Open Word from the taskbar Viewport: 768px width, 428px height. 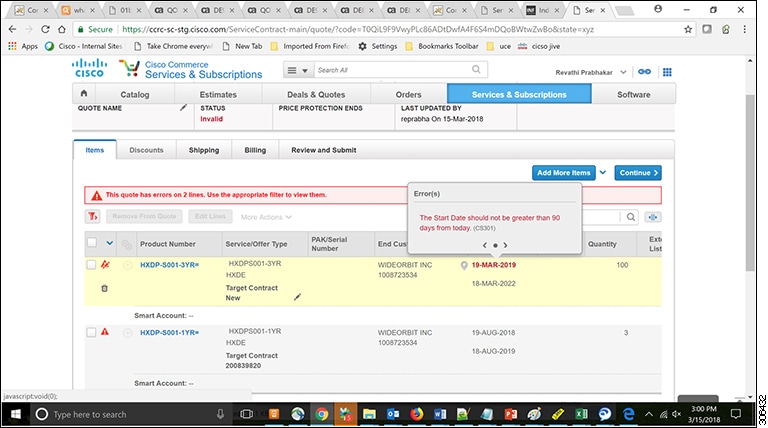(440, 415)
